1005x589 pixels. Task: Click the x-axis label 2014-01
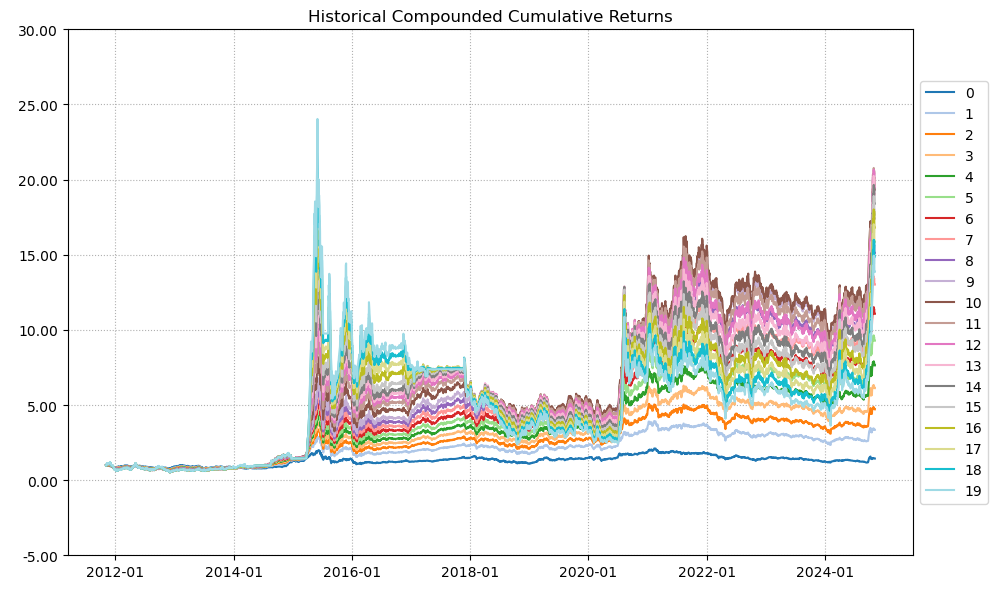[x=234, y=572]
